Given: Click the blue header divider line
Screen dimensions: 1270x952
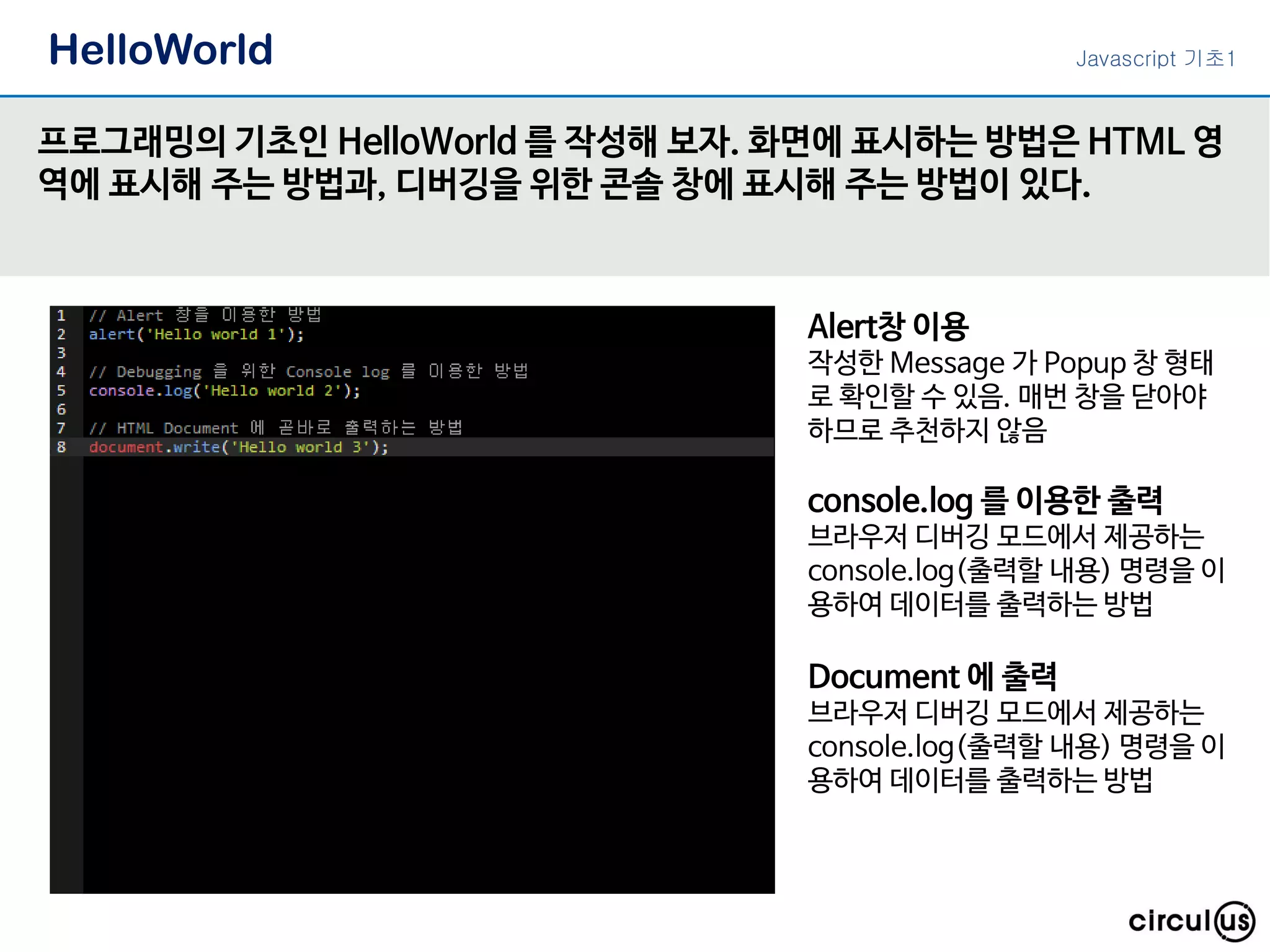Looking at the screenshot, I should pyautogui.click(x=634, y=96).
